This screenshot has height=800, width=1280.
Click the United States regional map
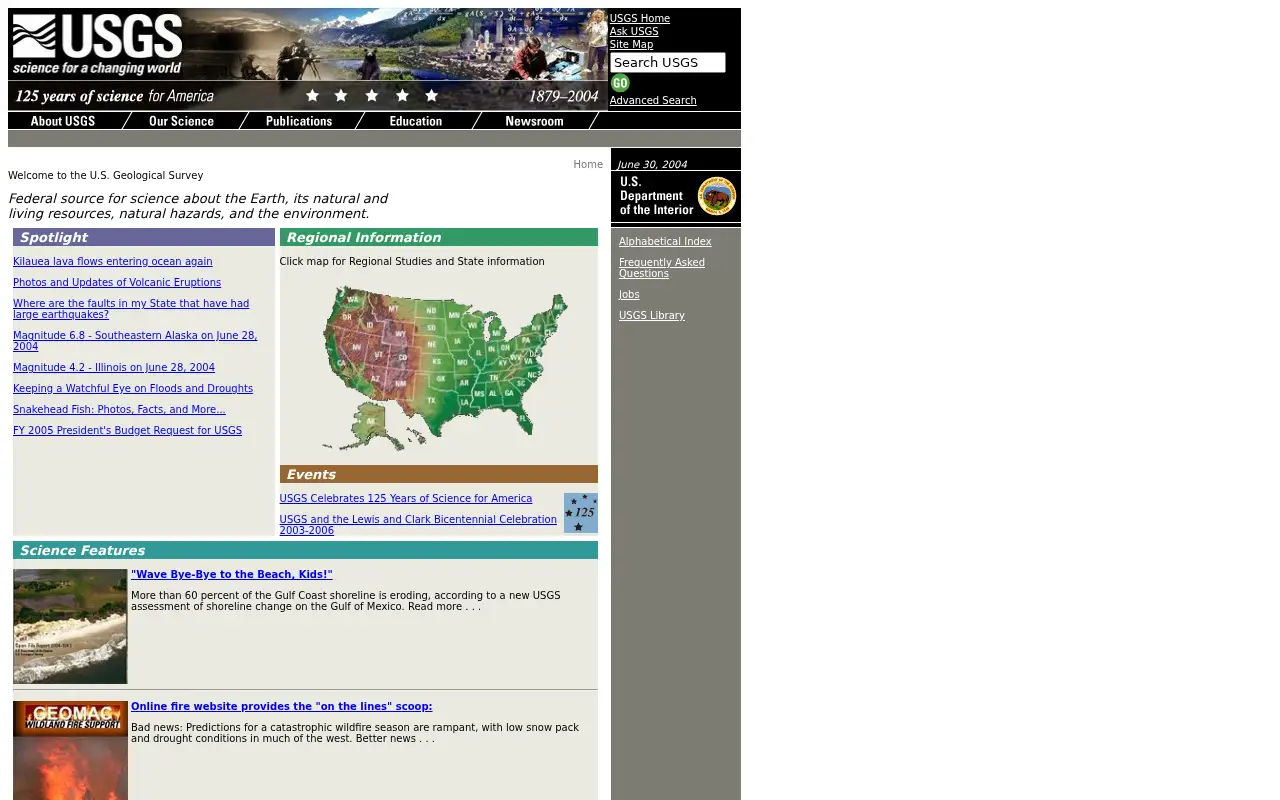click(x=445, y=368)
